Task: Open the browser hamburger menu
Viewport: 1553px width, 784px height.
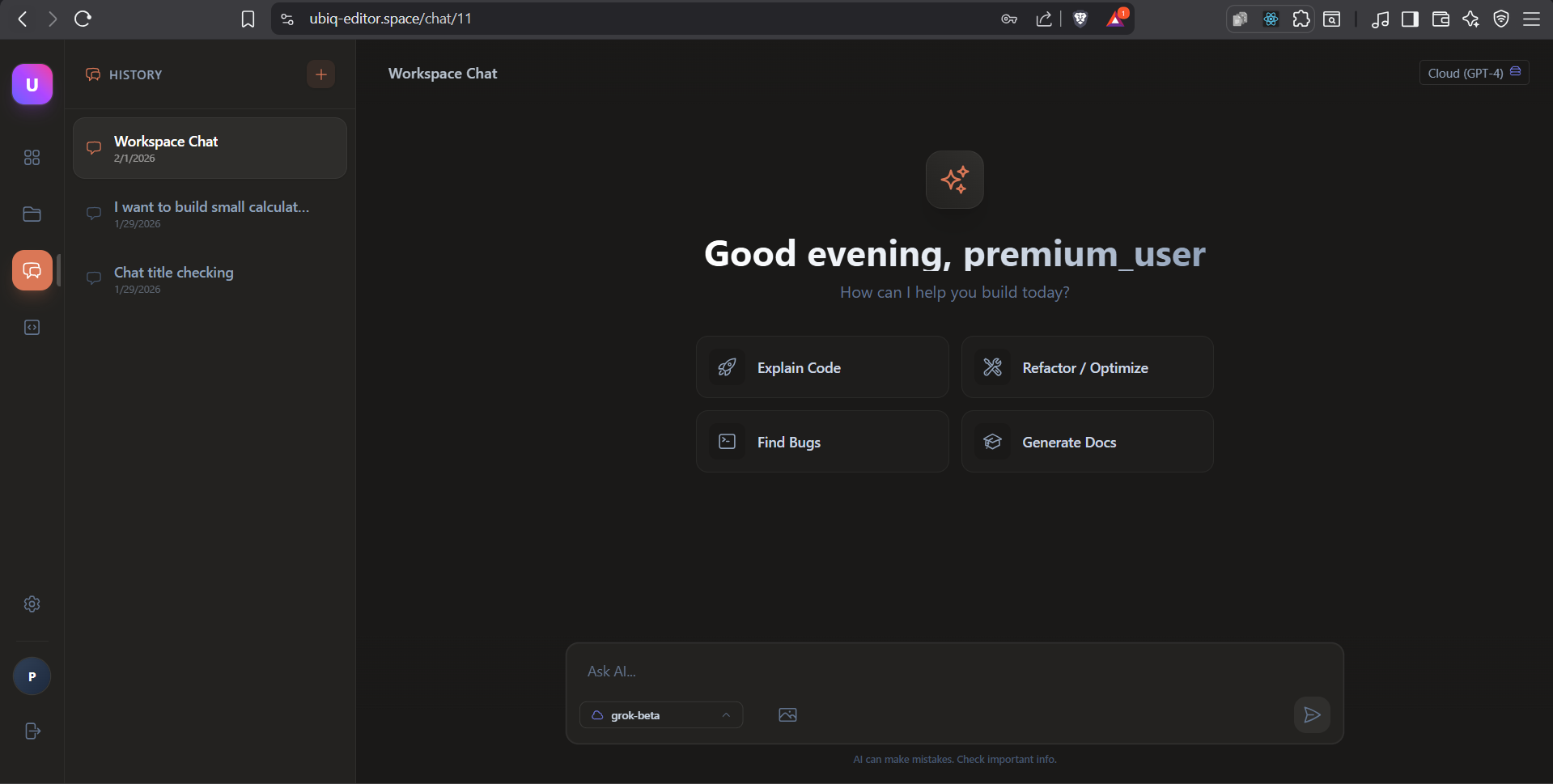Action: tap(1532, 19)
